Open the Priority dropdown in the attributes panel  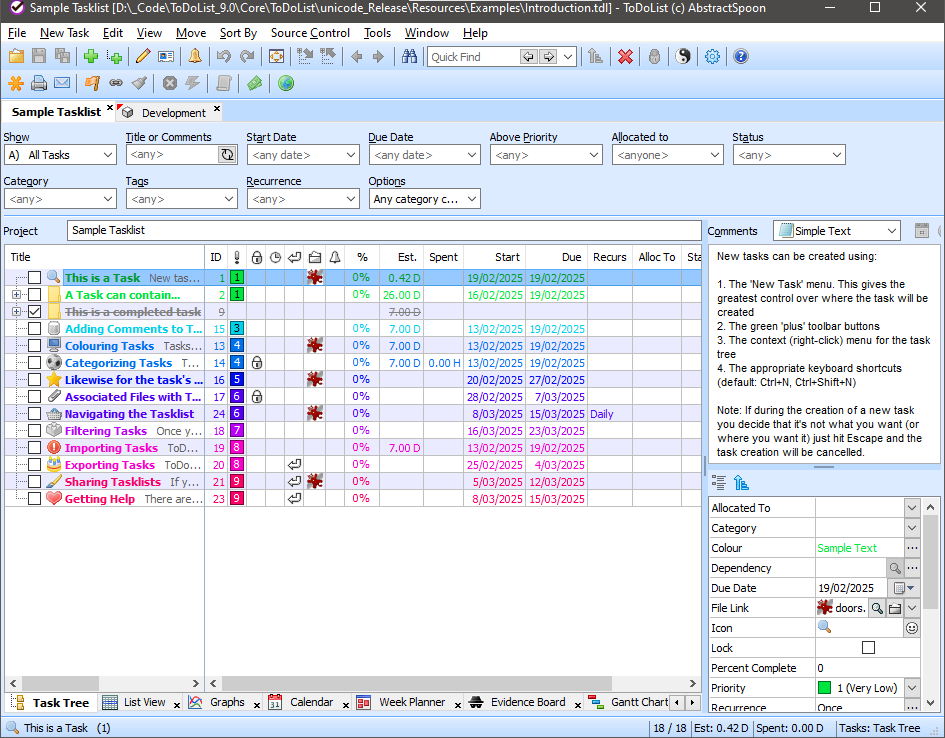click(911, 688)
